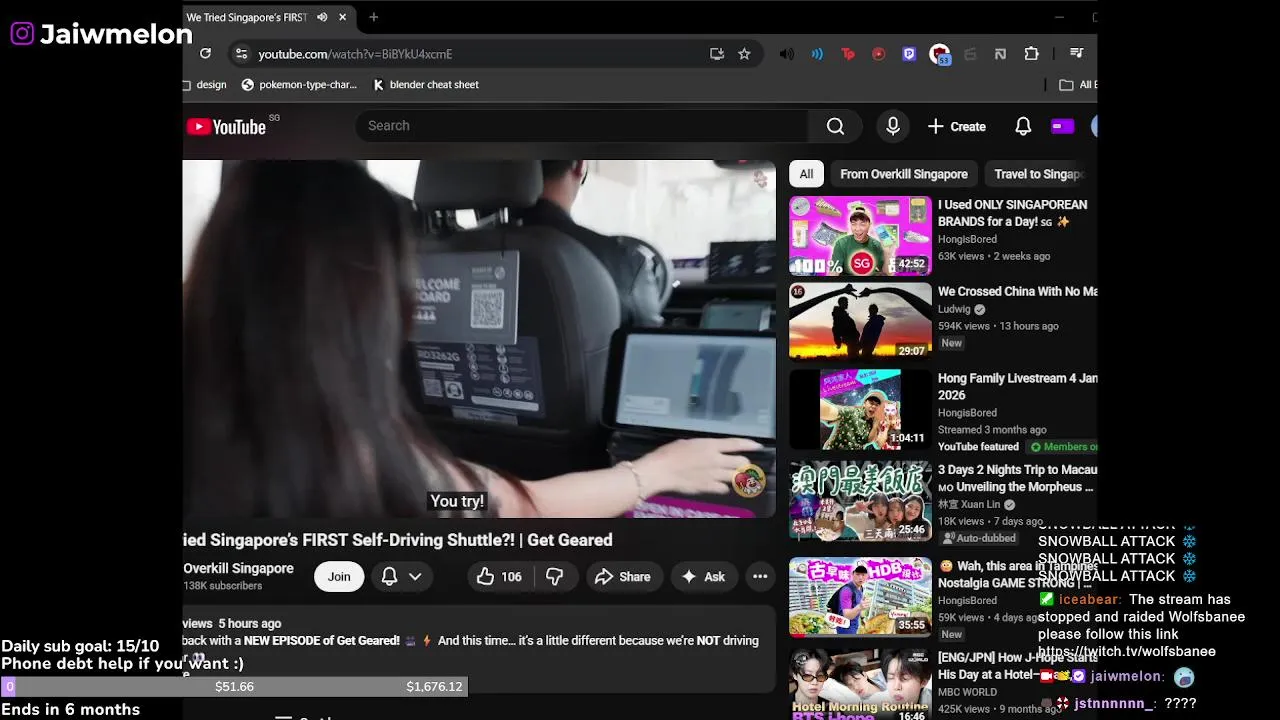This screenshot has width=1280, height=720.
Task: Open YouTube notifications bell
Action: pos(1023,126)
